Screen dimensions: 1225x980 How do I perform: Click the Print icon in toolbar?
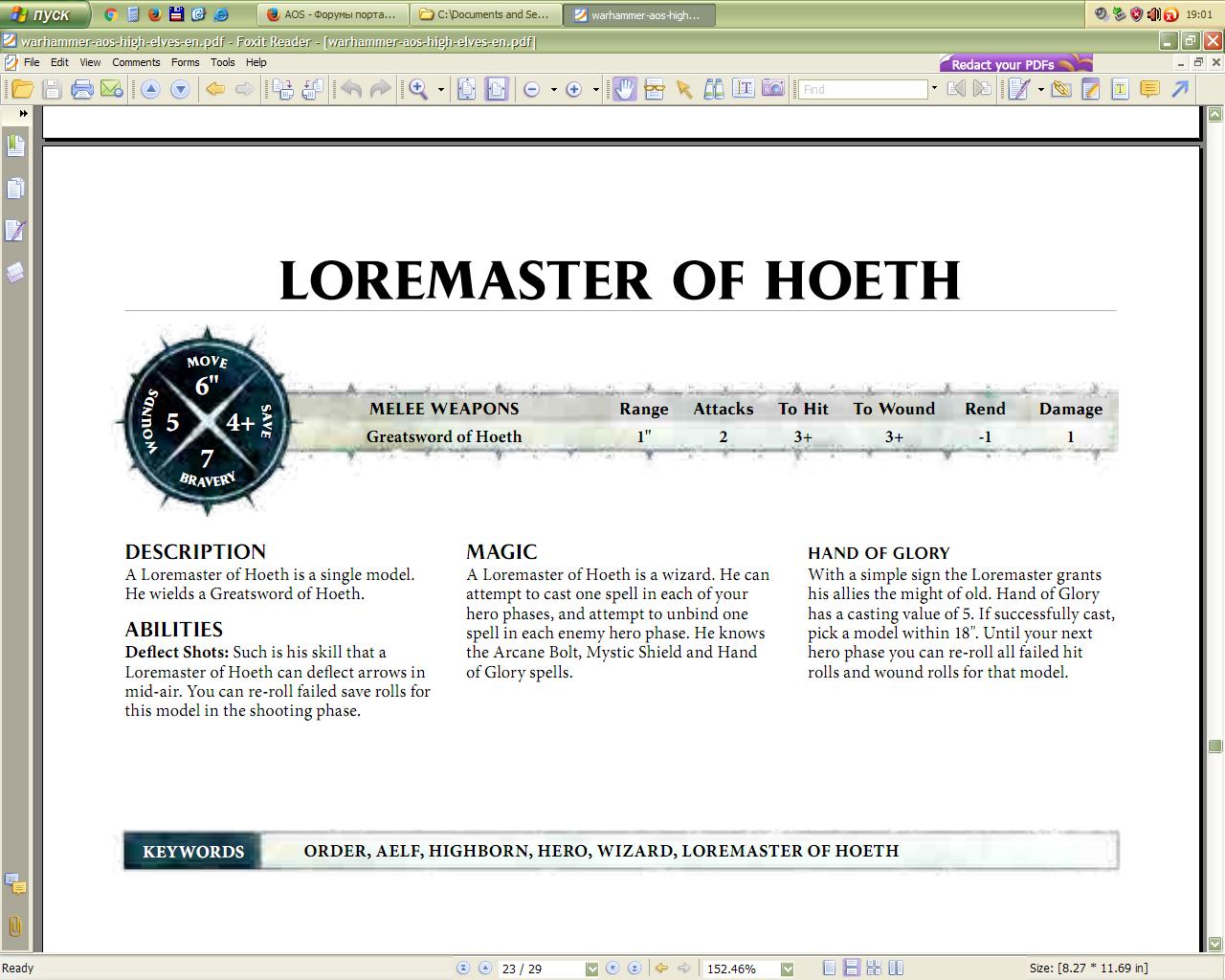(x=82, y=89)
